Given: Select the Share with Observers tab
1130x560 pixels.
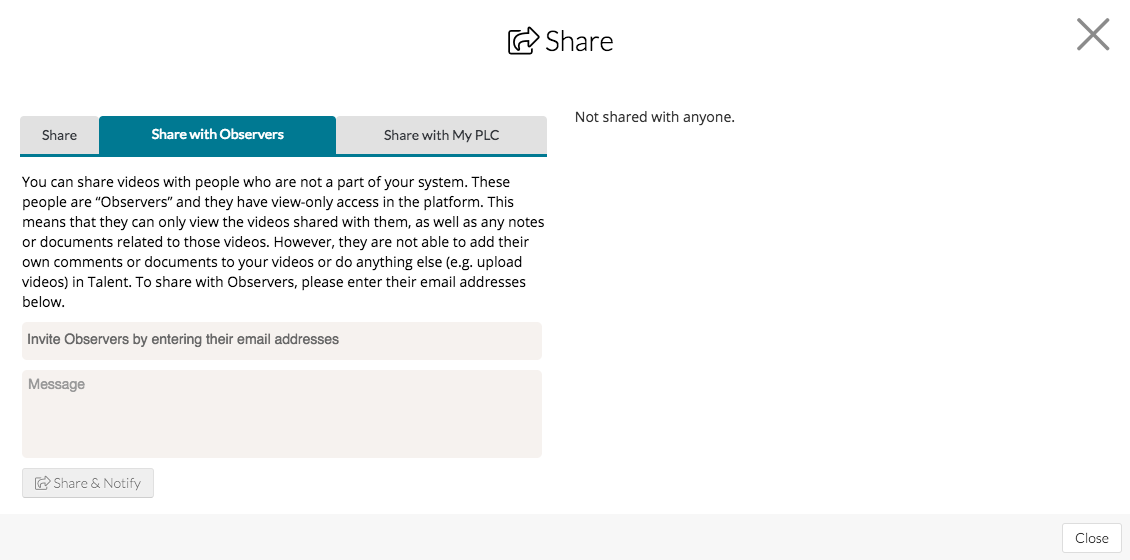Looking at the screenshot, I should click(217, 135).
